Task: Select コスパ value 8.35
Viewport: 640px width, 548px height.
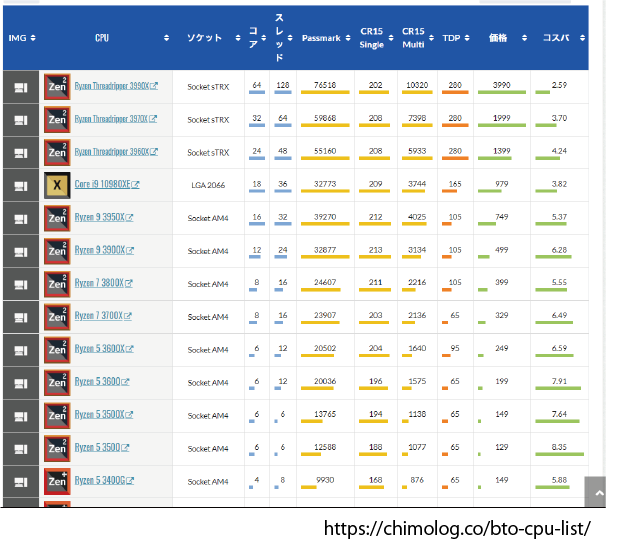Action: click(559, 447)
